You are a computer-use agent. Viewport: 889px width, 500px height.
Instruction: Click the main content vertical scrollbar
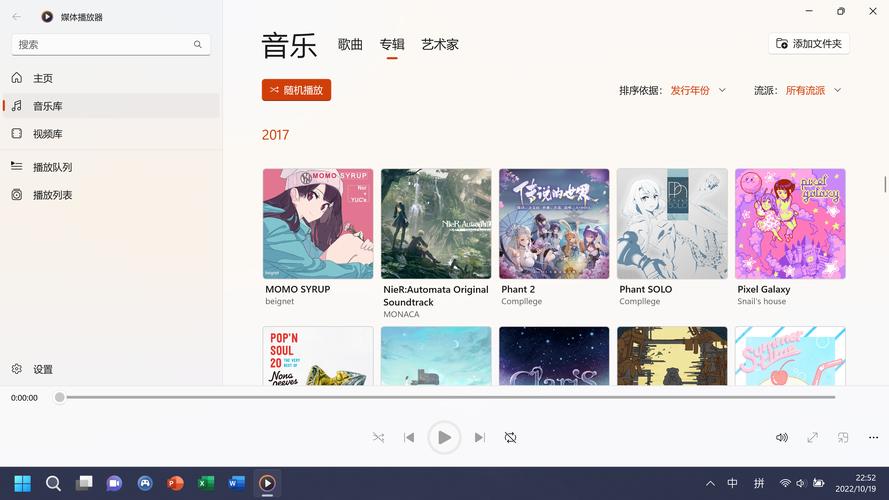click(884, 184)
